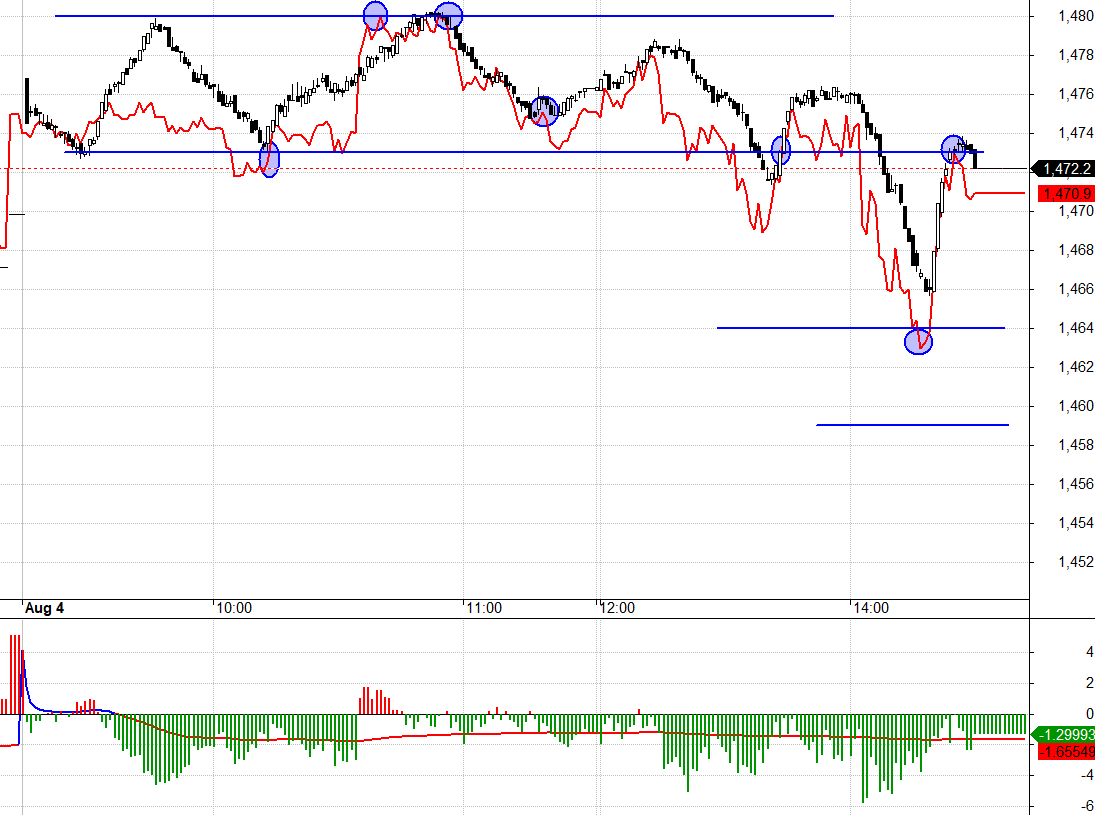The height and width of the screenshot is (815, 1095).
Task: Select blue circle at the latest candles
Action: (954, 149)
